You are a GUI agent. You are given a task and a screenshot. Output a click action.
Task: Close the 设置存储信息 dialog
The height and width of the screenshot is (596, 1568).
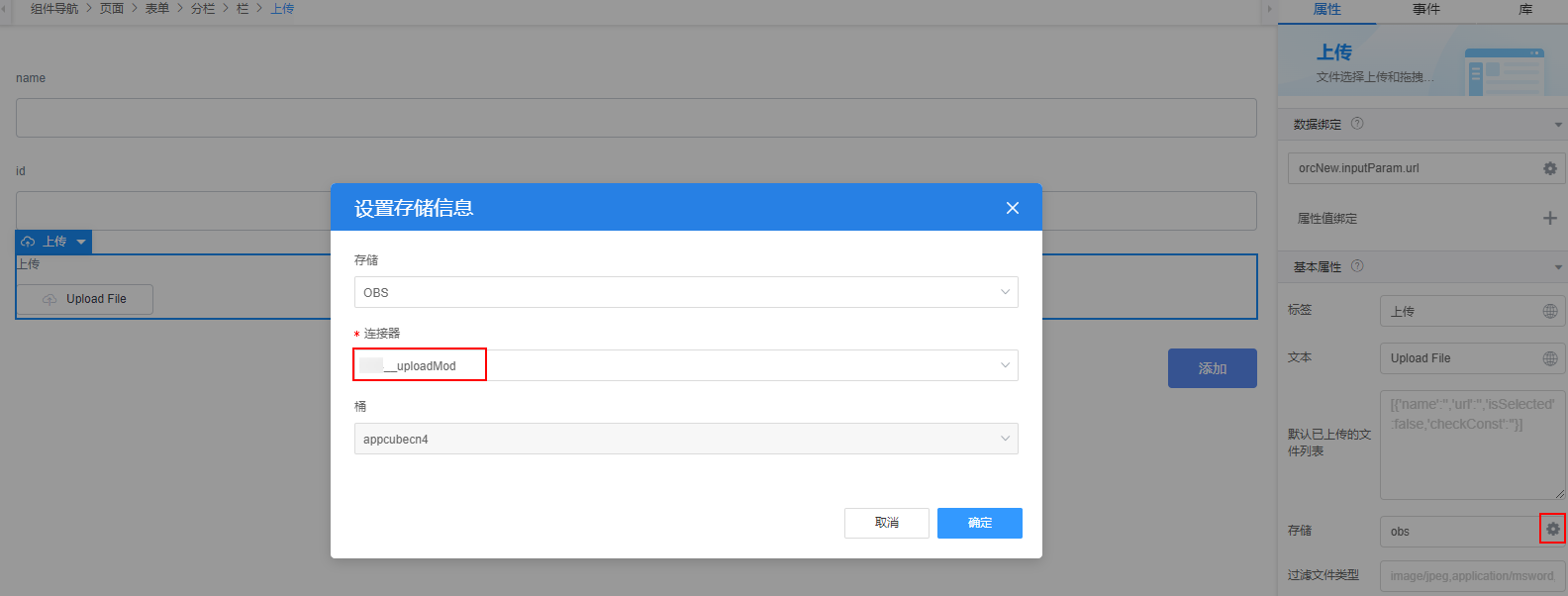tap(1012, 208)
